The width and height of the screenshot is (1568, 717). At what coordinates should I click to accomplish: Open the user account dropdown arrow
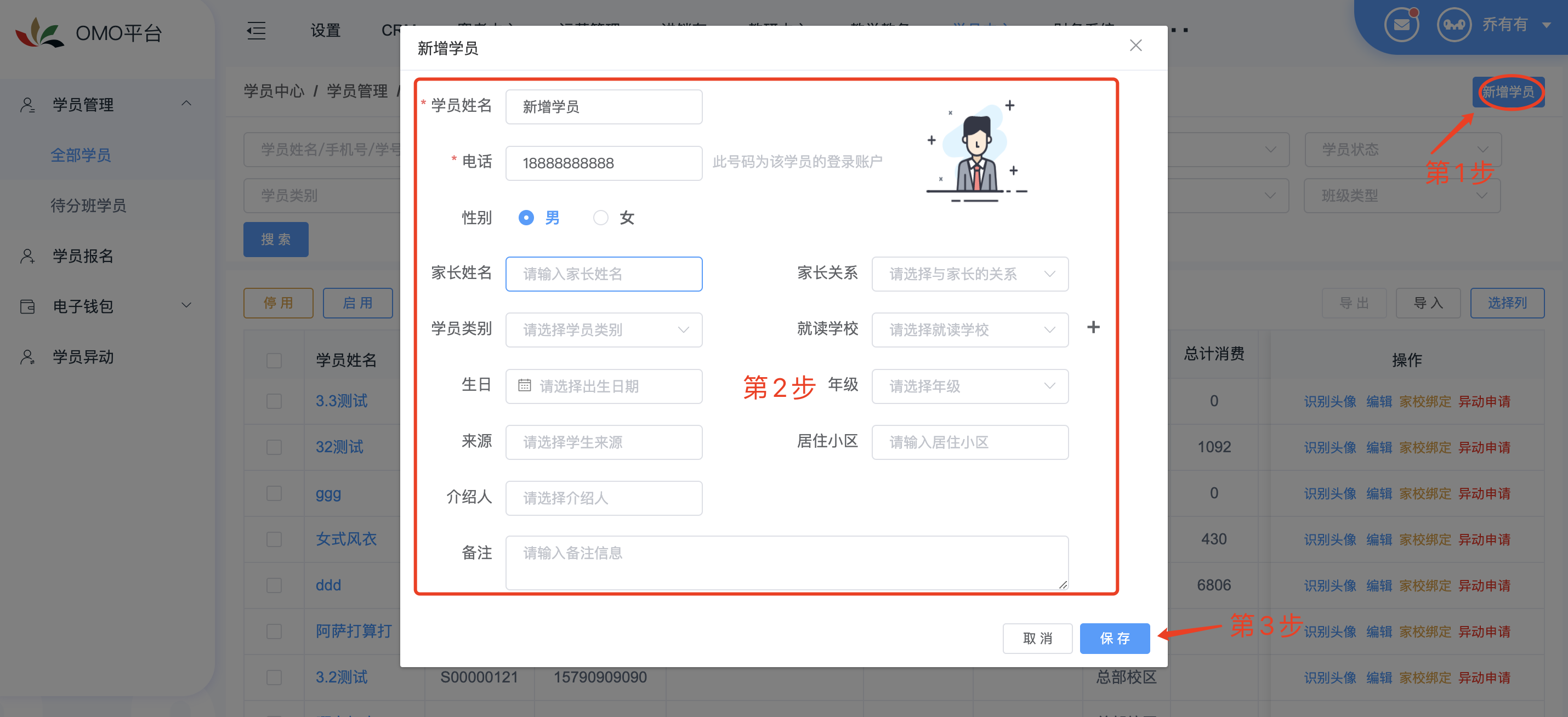pyautogui.click(x=1546, y=25)
